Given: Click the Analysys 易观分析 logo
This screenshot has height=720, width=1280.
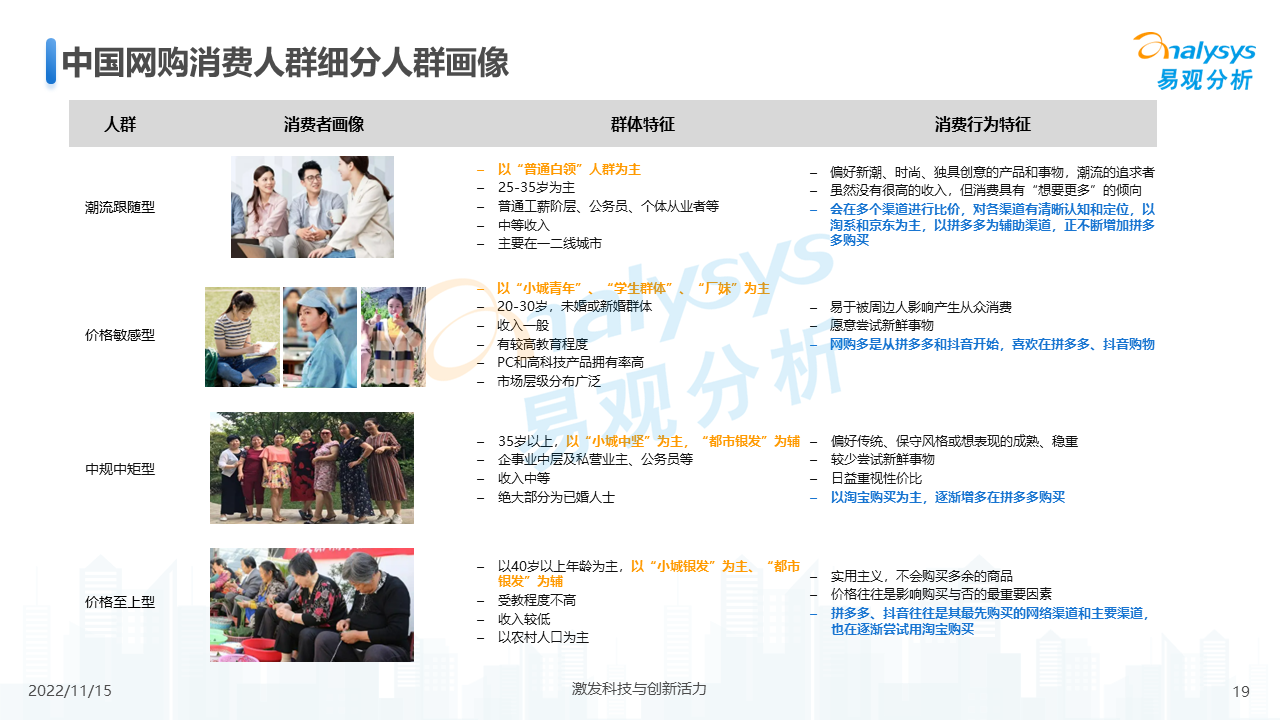Looking at the screenshot, I should coord(1193,62).
